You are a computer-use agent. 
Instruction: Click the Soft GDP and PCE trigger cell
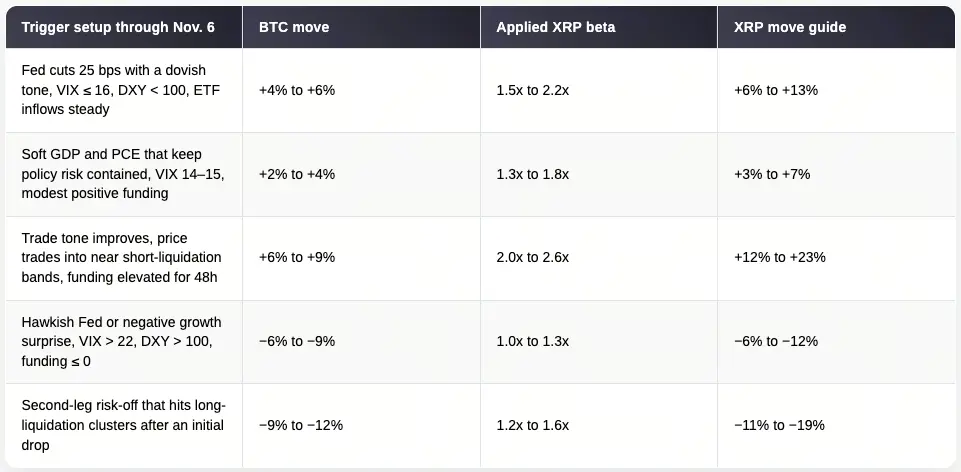click(x=121, y=174)
